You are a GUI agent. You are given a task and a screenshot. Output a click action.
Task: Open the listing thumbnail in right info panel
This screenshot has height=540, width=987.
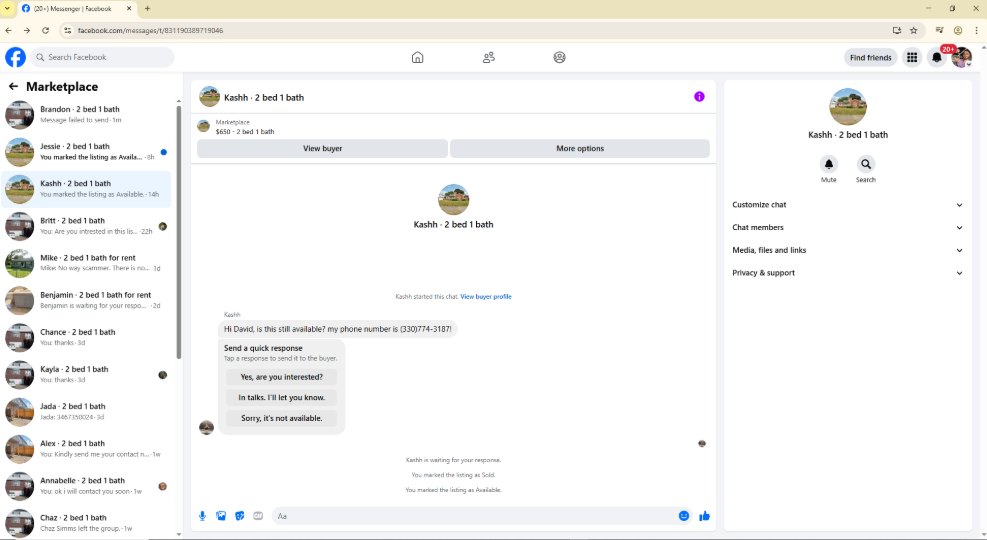(847, 107)
